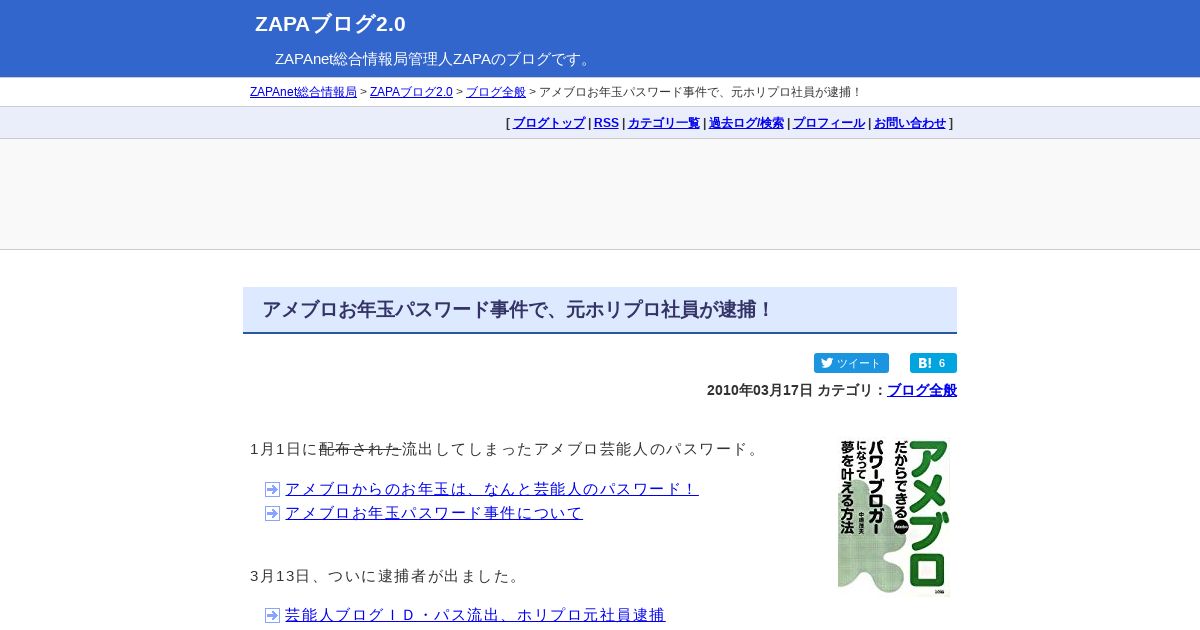Open the ZAPAnet総合情報局 breadcrumb link
The image size is (1200, 630).
(303, 92)
